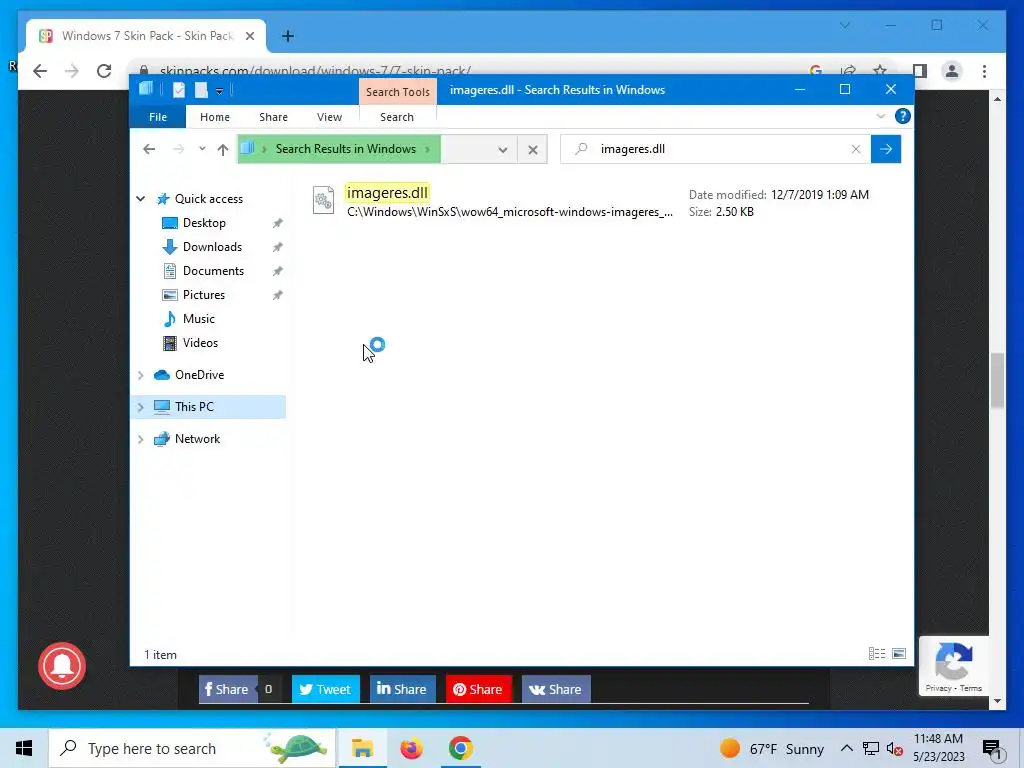The width and height of the screenshot is (1024, 768).
Task: Select OneDrive in navigation pane
Action: coord(199,375)
